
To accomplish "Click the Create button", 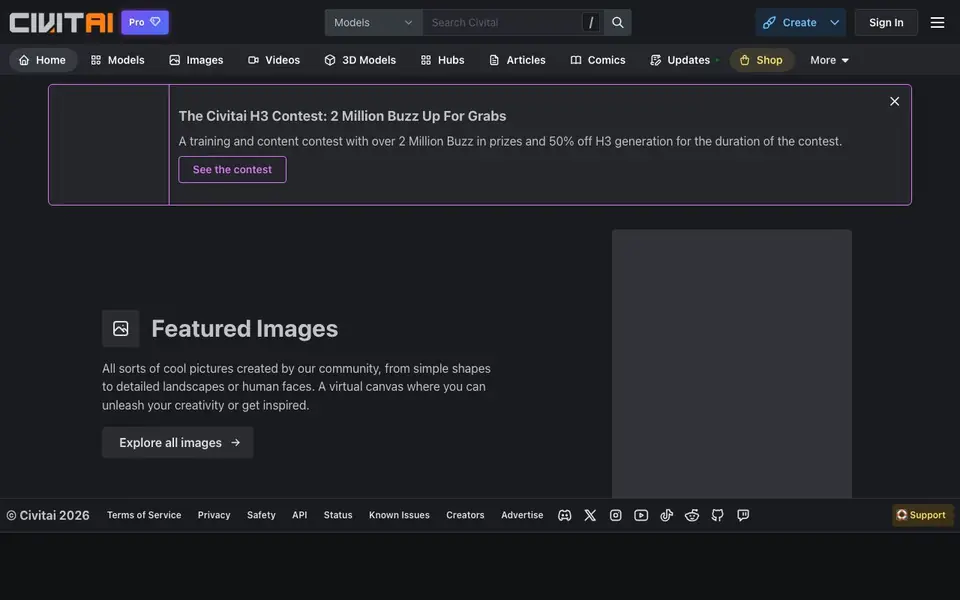I will point(790,23).
